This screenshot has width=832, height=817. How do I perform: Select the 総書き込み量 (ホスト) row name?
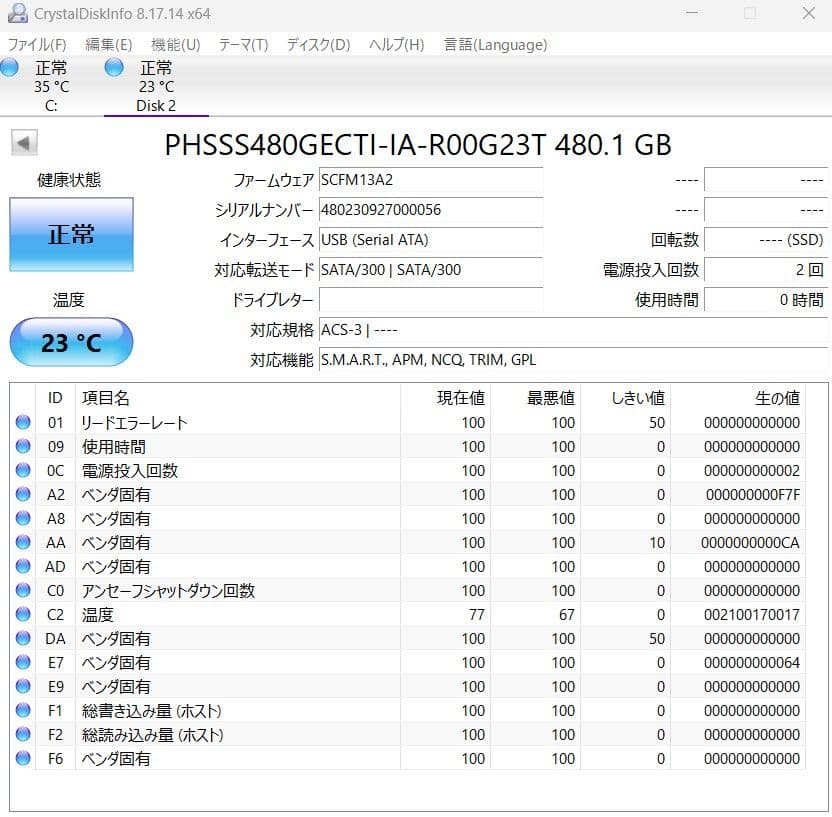point(152,710)
